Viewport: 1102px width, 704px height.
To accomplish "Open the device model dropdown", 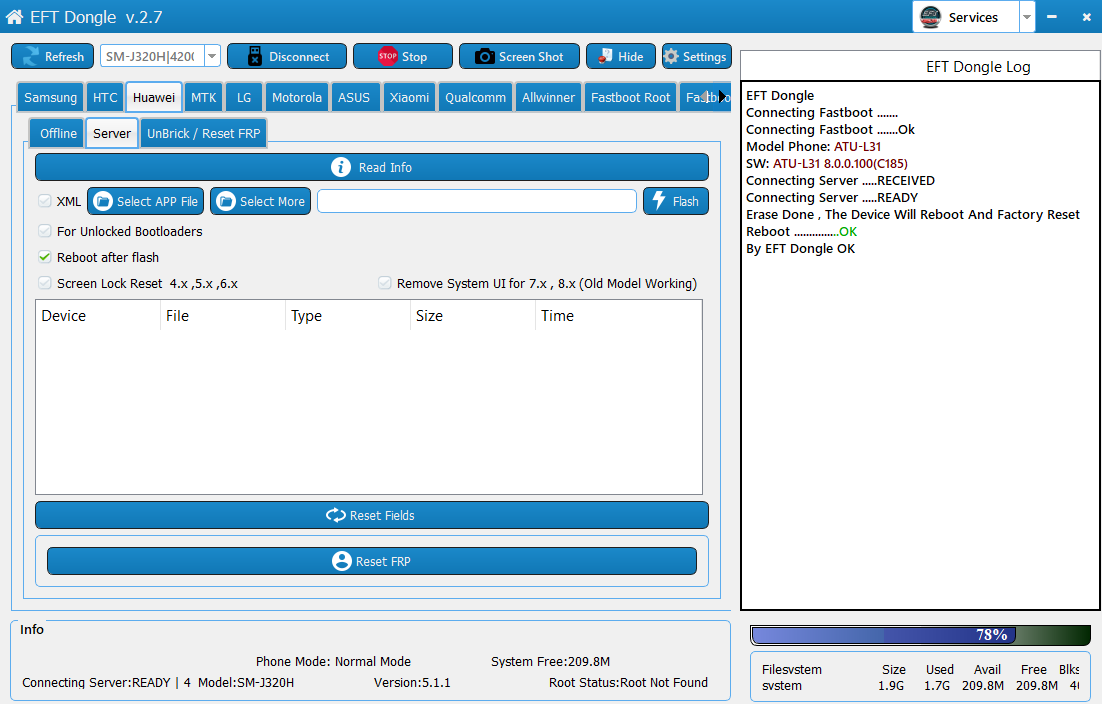I will point(210,56).
